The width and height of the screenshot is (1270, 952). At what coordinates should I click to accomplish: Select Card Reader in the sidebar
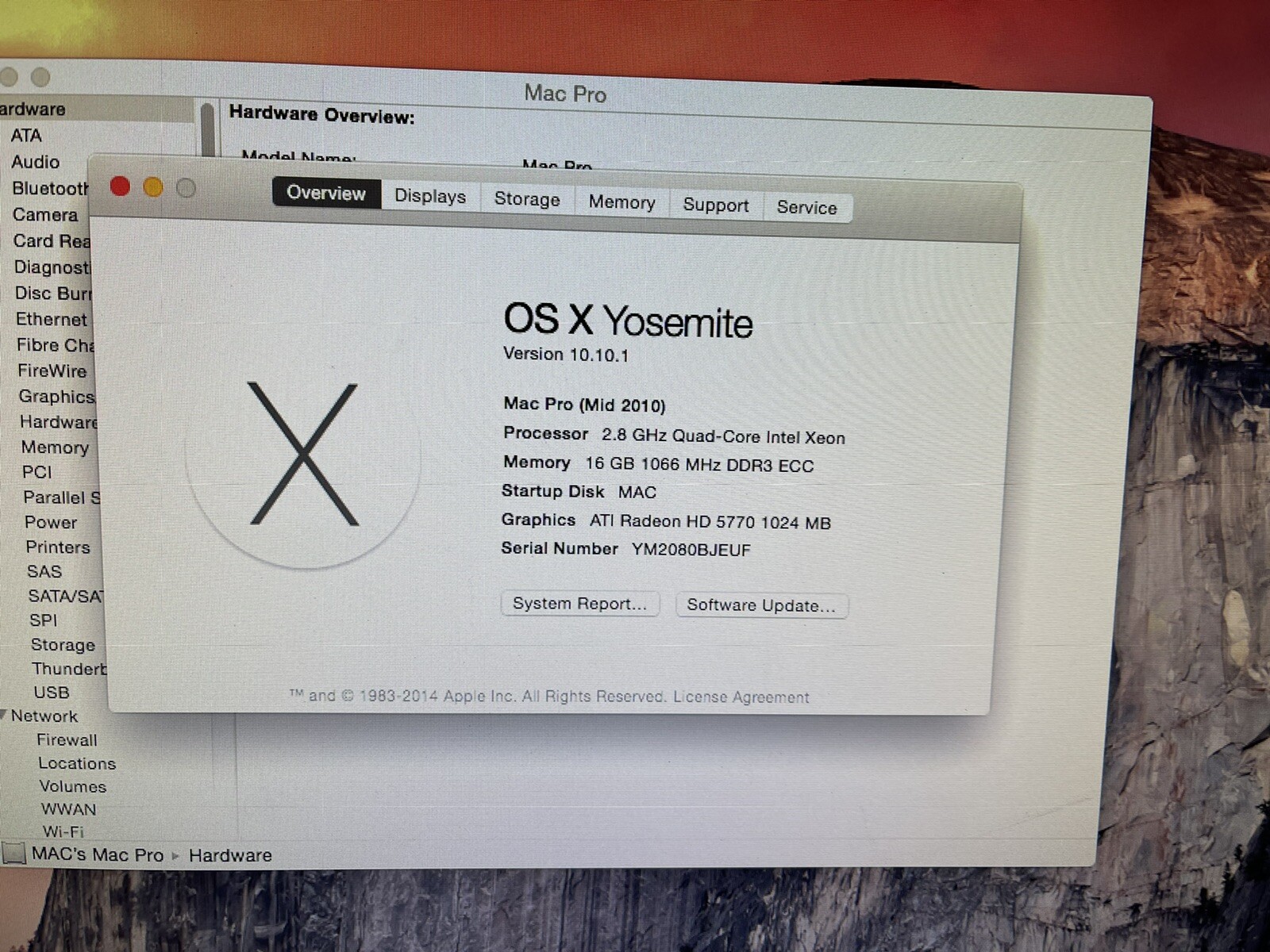[52, 241]
